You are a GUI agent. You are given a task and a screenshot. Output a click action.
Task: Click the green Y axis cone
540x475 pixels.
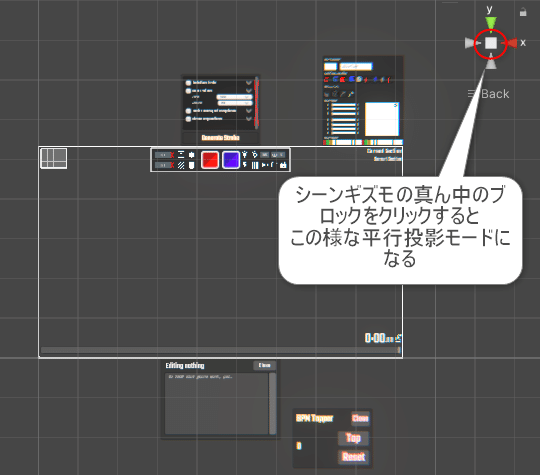(491, 23)
